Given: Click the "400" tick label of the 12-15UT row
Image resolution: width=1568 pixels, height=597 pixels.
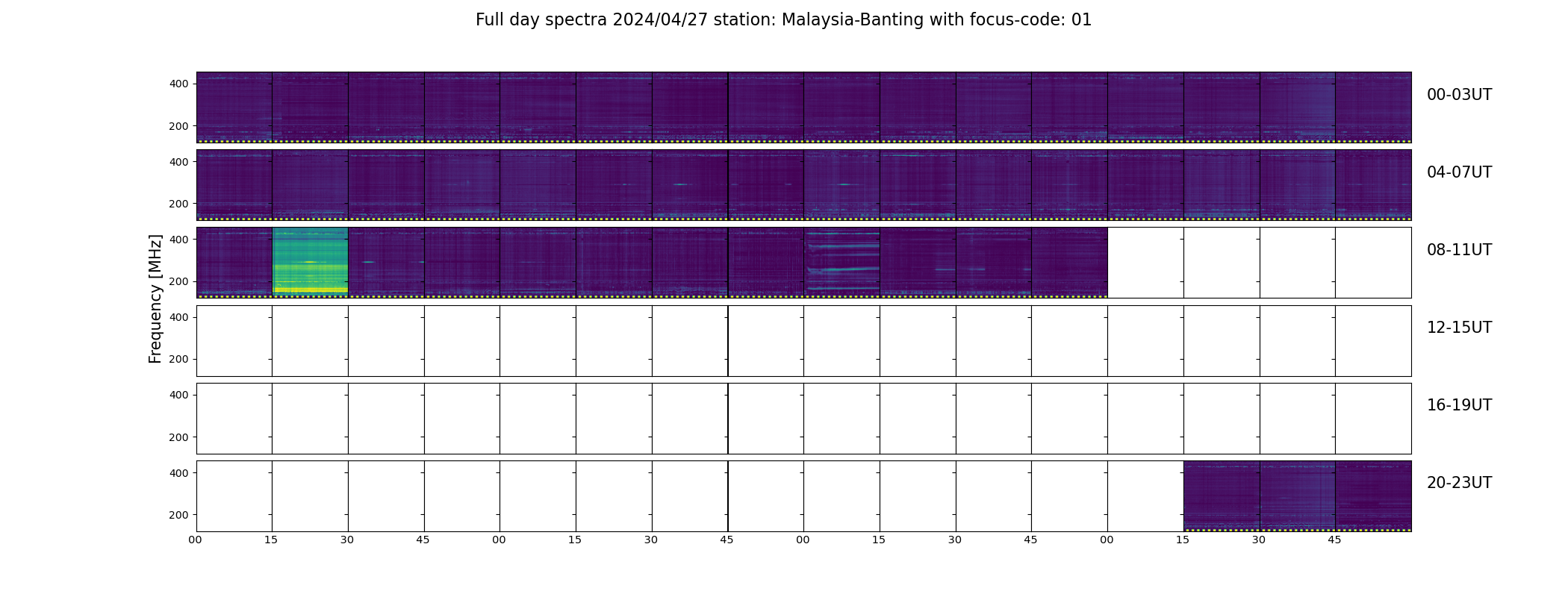Looking at the screenshot, I should (x=179, y=317).
